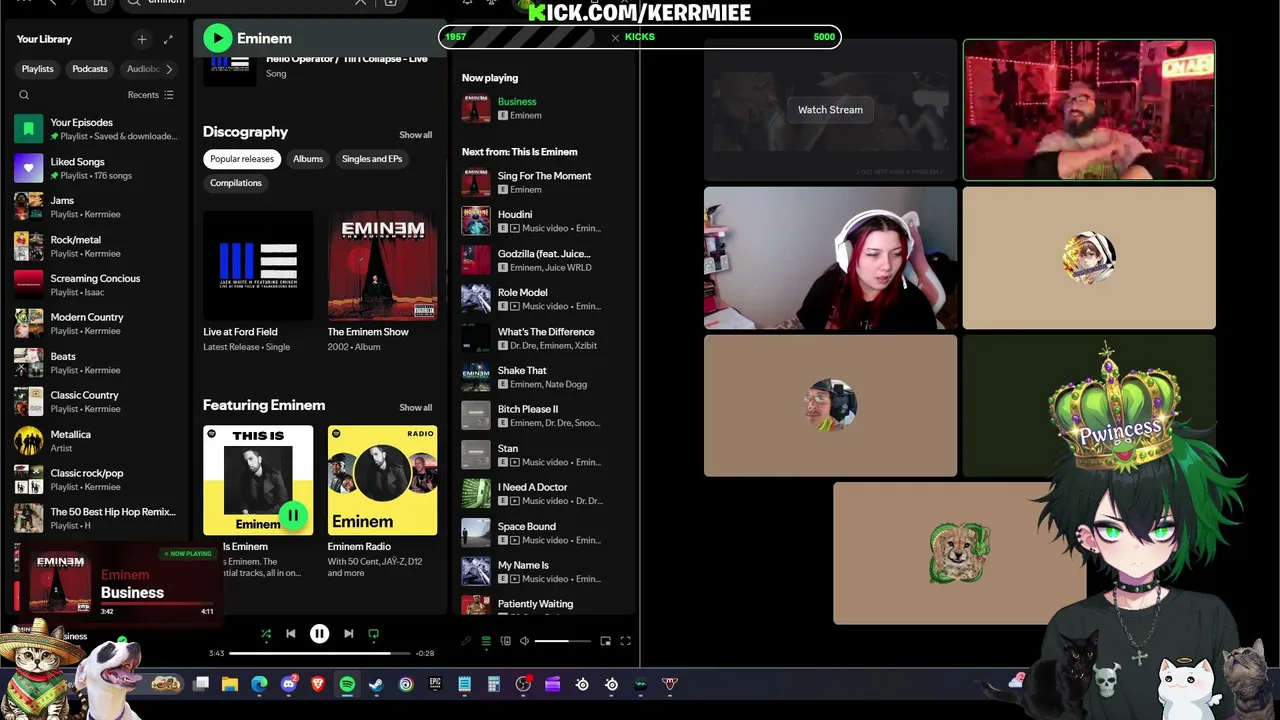Screen dimensions: 1280x720
Task: Open The Eminem Show album cover
Action: [382, 265]
